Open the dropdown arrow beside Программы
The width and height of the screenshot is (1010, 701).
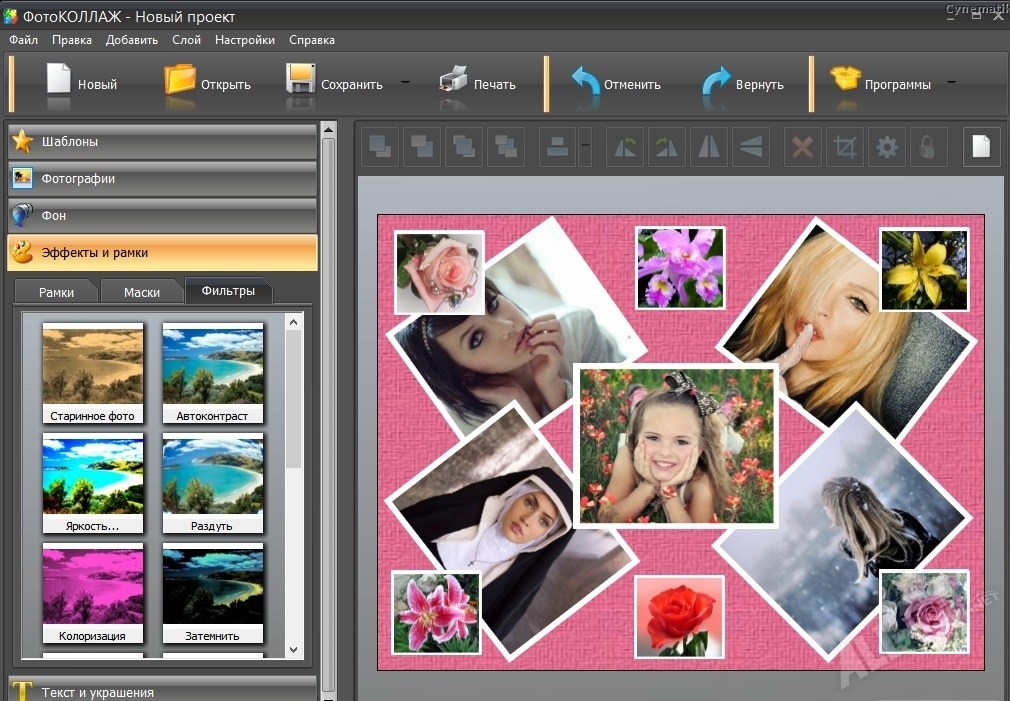point(951,83)
